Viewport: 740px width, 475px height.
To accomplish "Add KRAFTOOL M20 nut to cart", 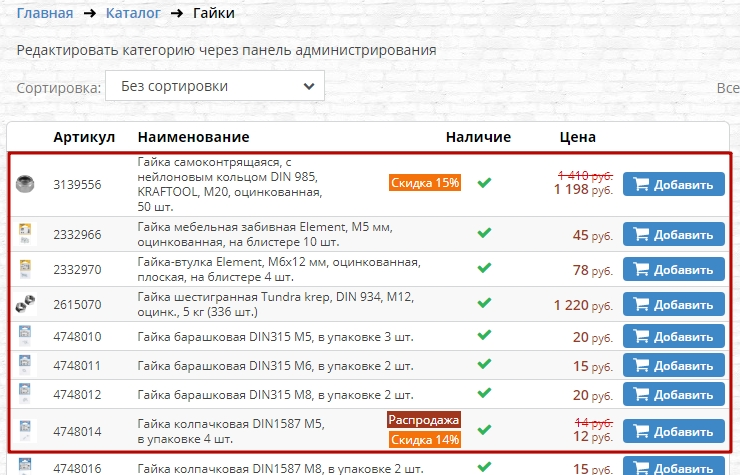I will [x=673, y=184].
